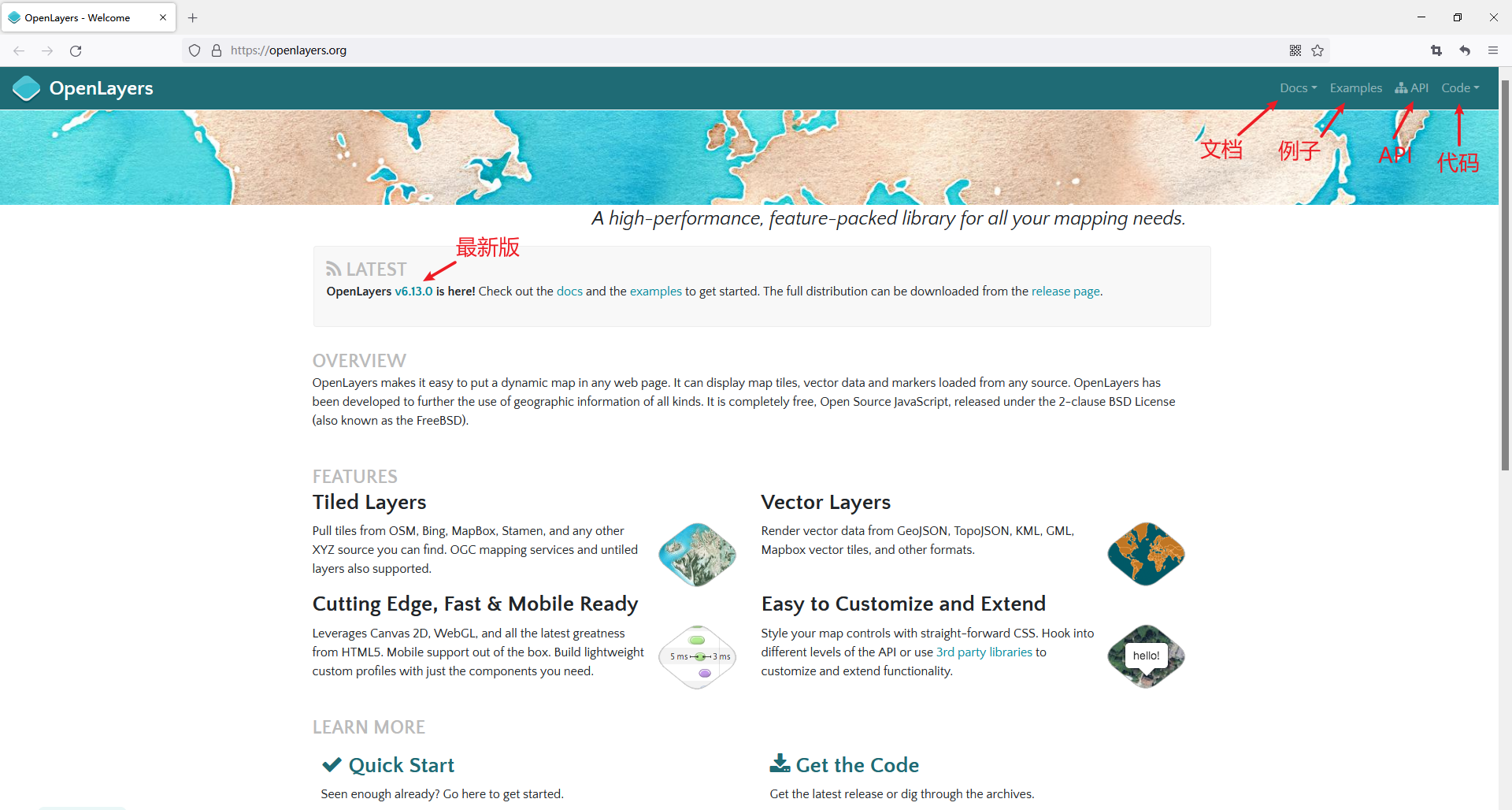Click the browser forward arrow
The height and width of the screenshot is (810, 1512).
47,50
